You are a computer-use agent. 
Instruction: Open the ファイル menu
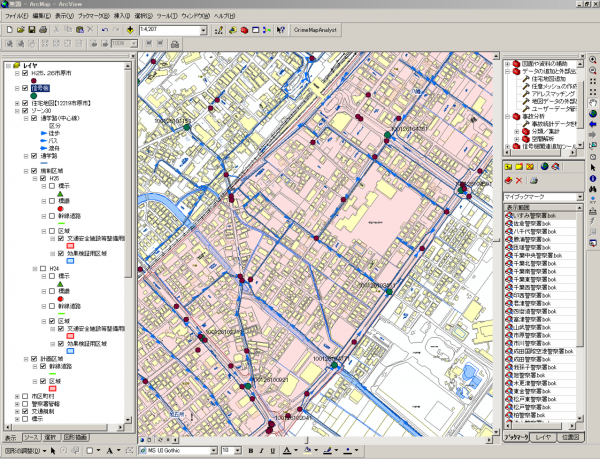coord(16,17)
